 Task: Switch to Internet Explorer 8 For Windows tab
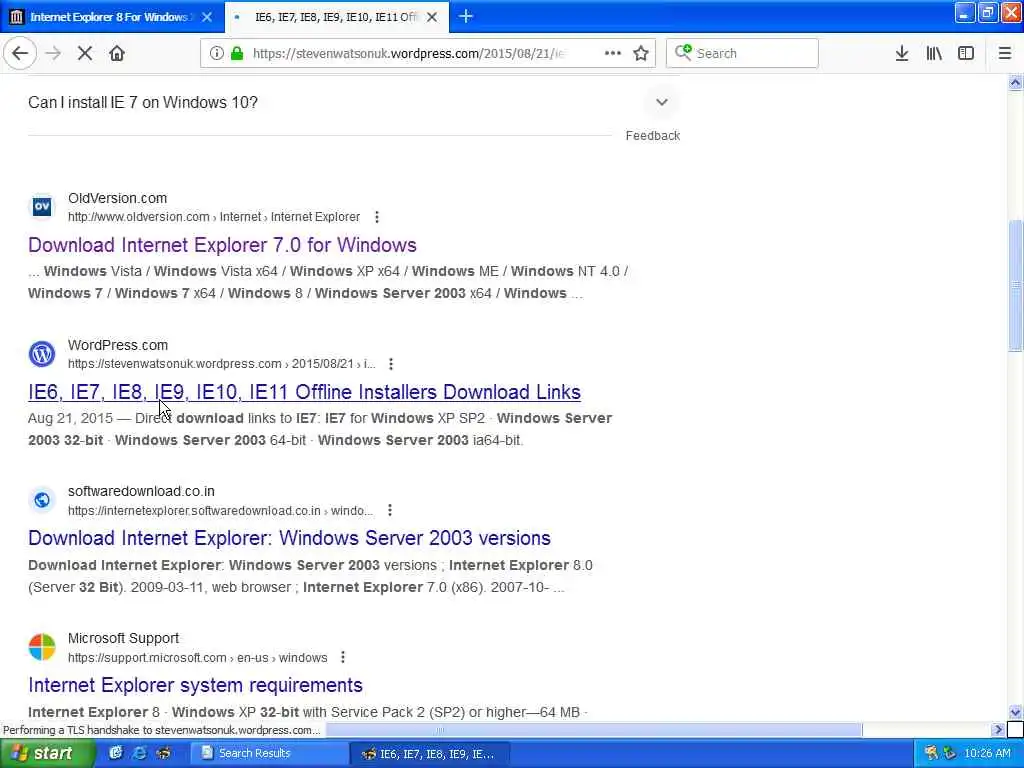[x=112, y=17]
